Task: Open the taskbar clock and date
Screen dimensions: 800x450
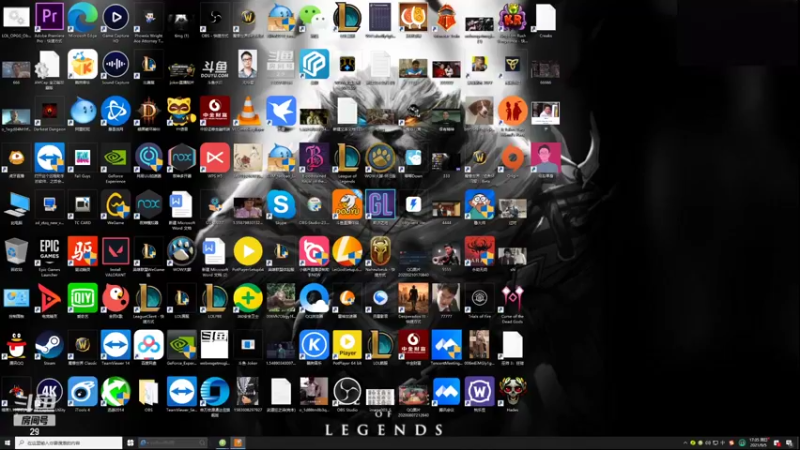Action: [x=758, y=443]
